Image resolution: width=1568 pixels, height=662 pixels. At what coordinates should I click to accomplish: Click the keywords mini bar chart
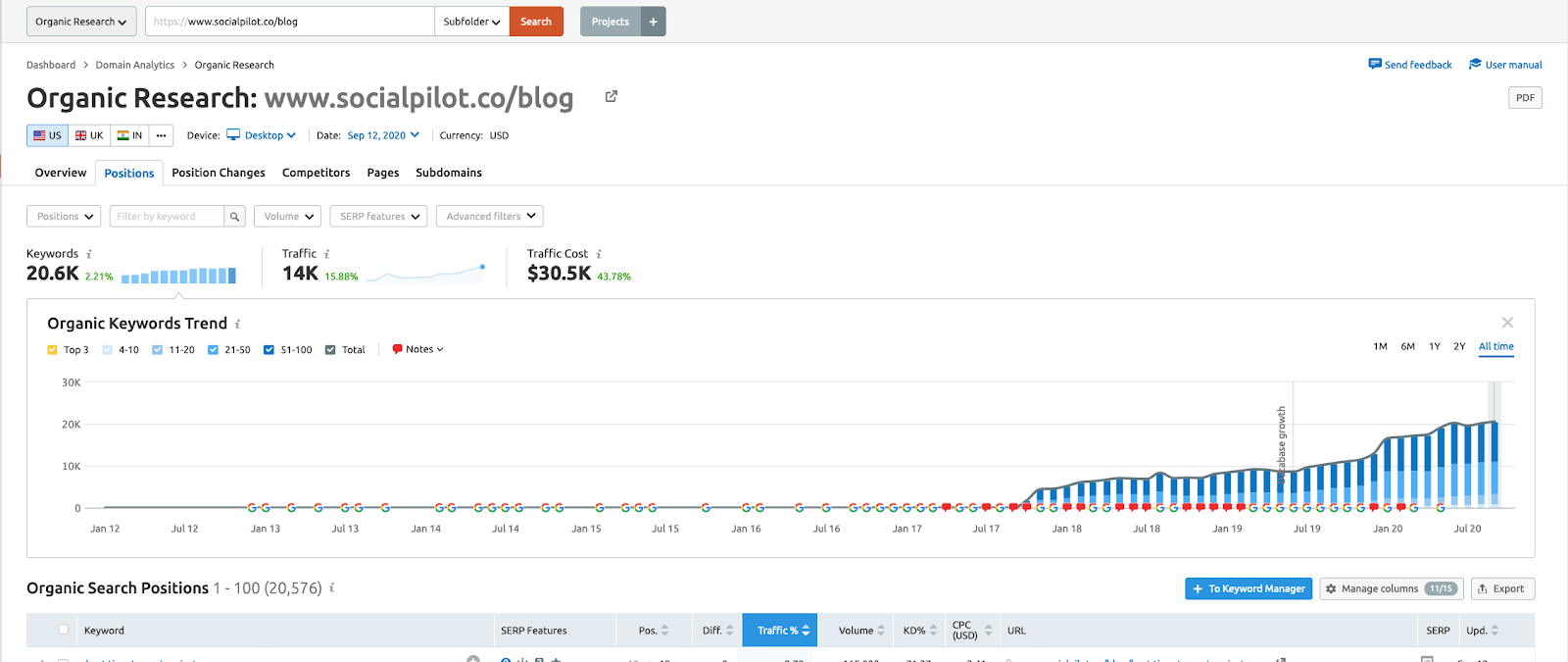tap(178, 276)
